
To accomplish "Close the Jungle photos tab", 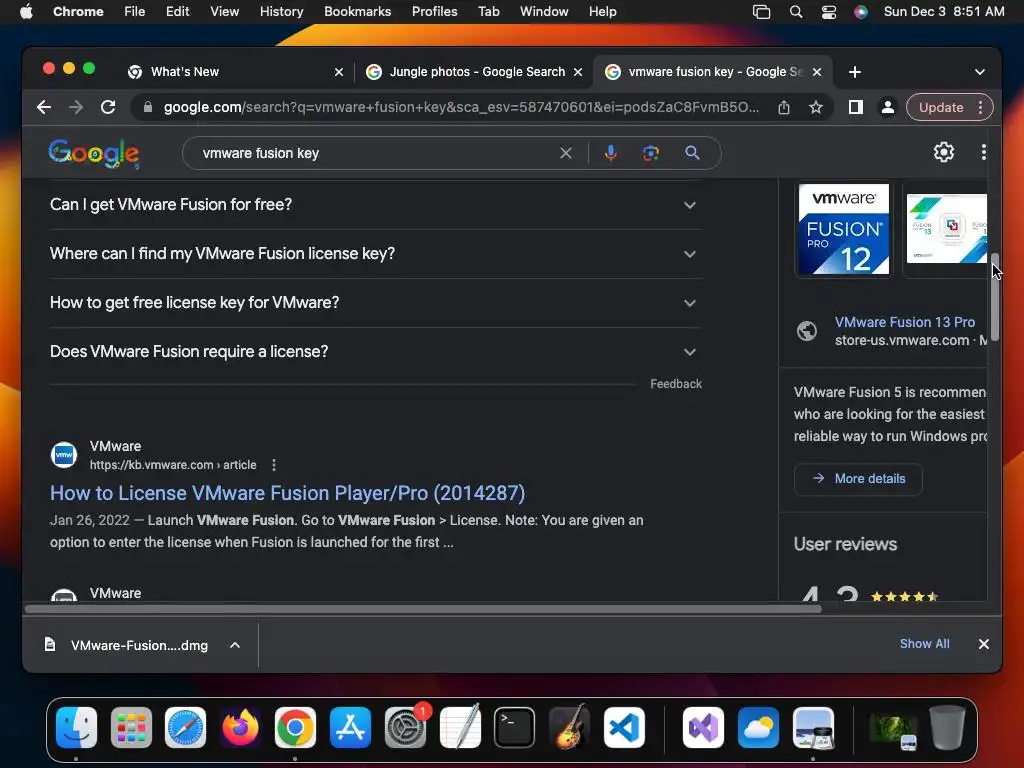I will tap(578, 72).
